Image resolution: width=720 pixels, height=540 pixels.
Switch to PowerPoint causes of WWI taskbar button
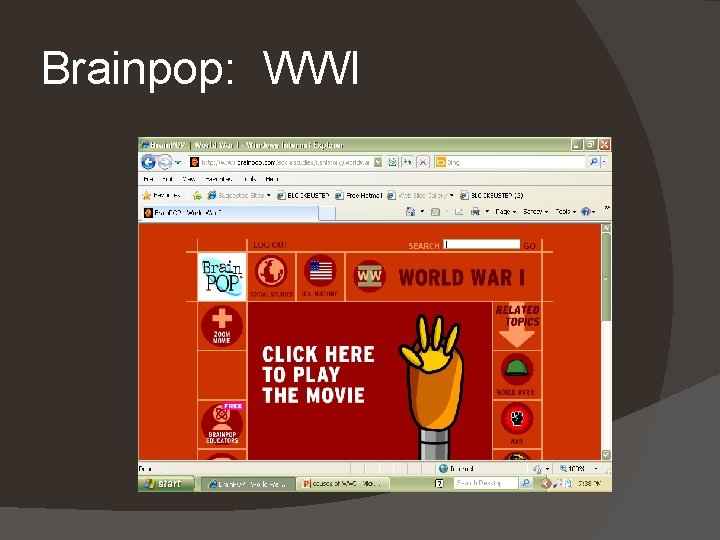[x=343, y=484]
